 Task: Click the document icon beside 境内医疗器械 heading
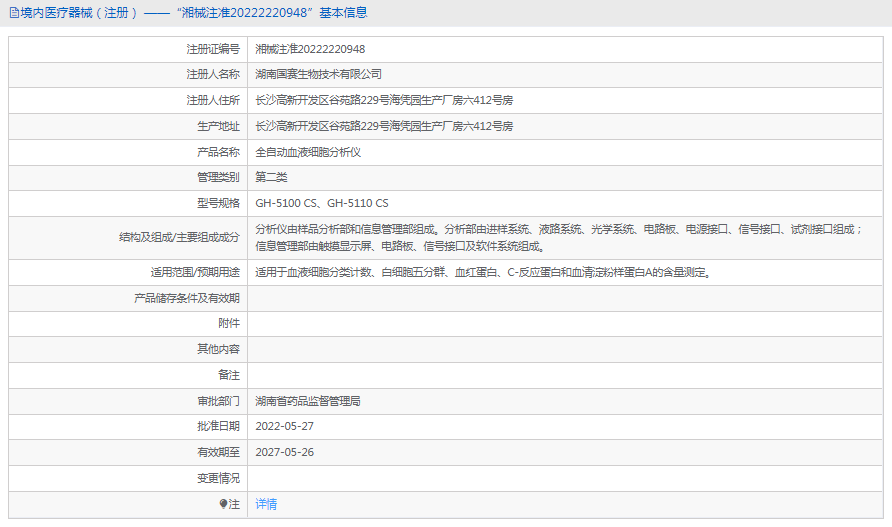[14, 13]
